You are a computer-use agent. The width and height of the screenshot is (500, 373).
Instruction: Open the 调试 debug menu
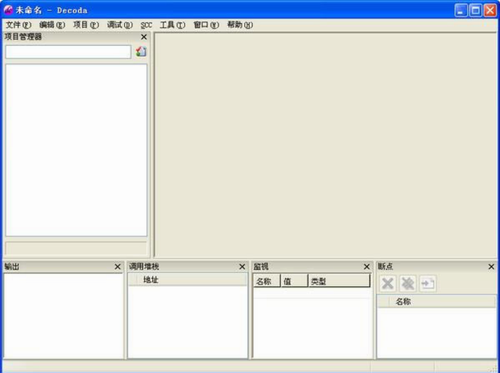click(120, 25)
